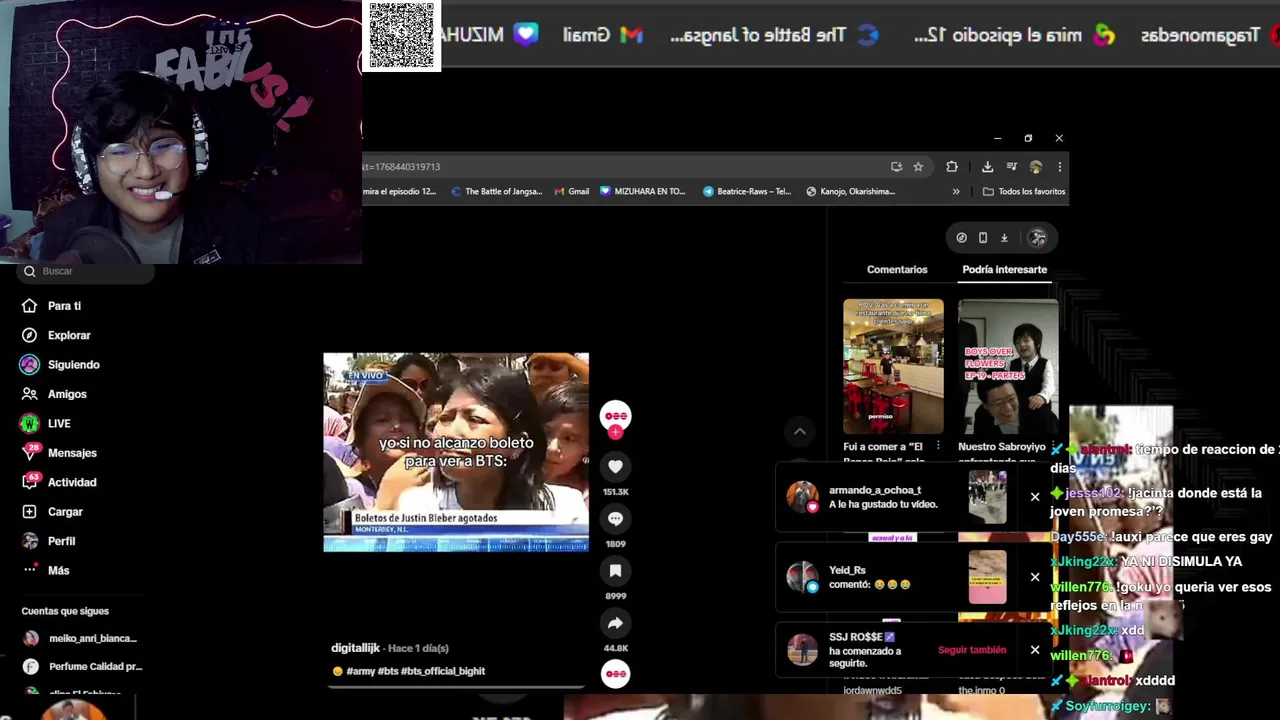Open the LIVE section
1280x720 pixels.
[x=59, y=423]
